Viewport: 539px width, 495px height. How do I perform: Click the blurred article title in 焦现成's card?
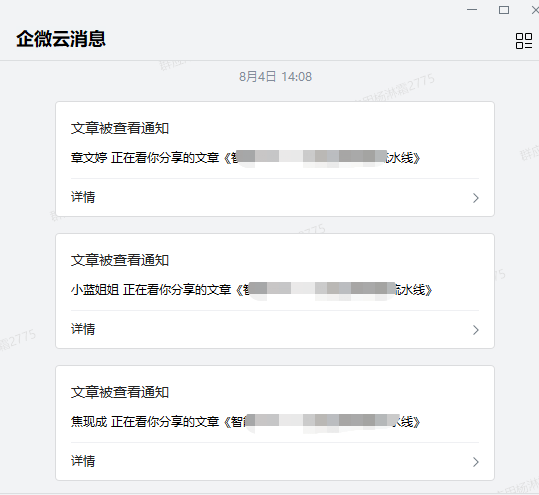[322, 422]
